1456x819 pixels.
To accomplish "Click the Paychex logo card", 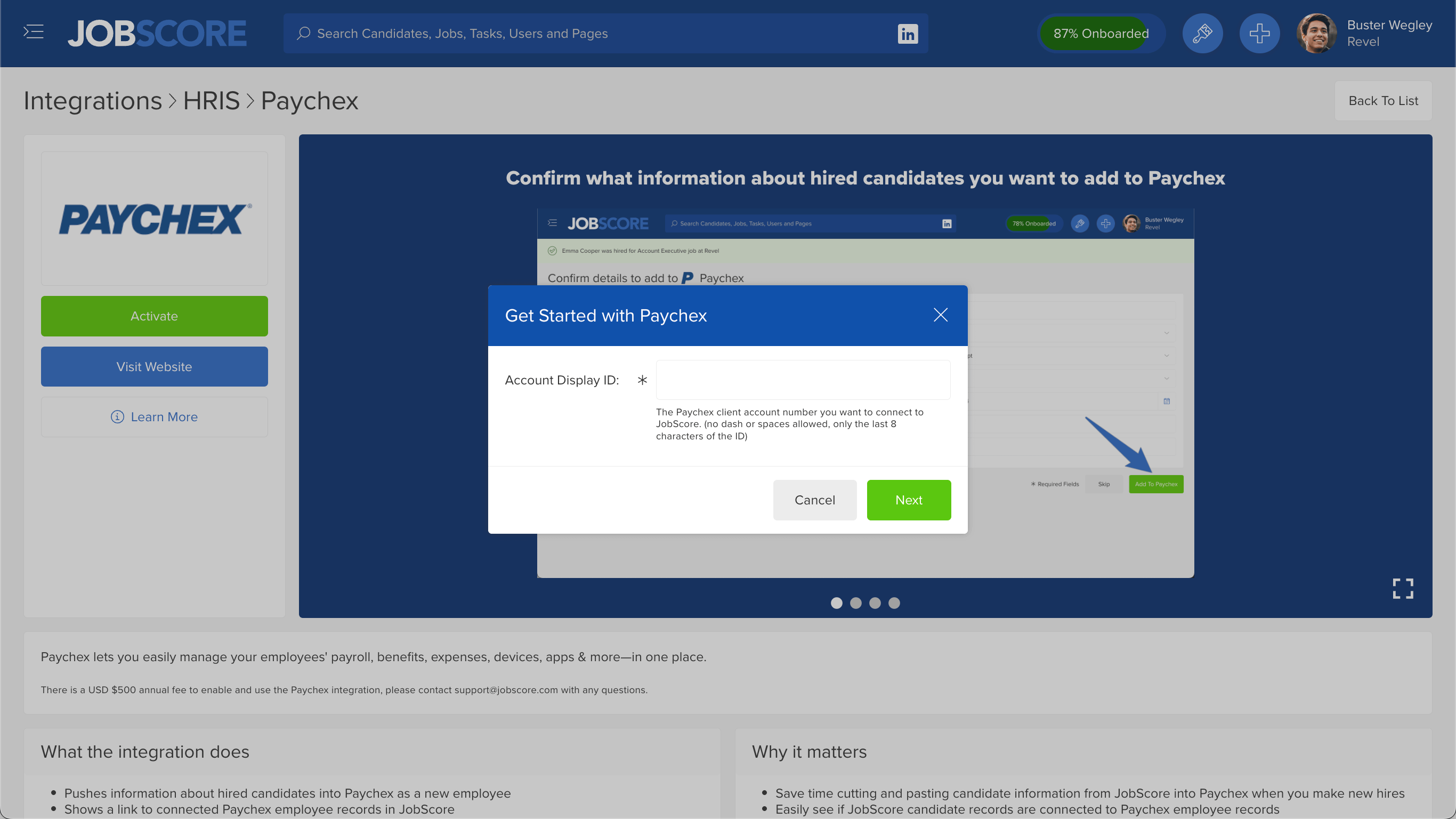I will point(155,219).
